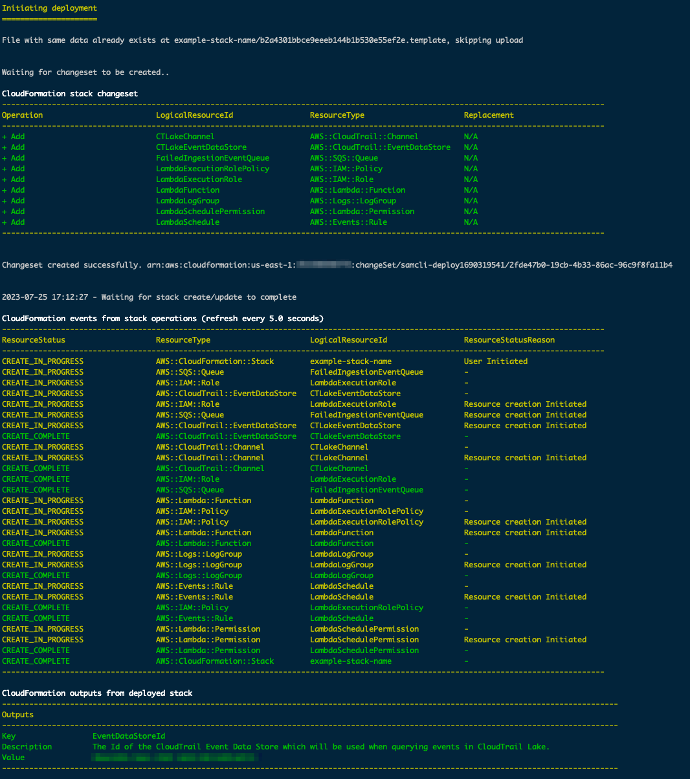Select "LogicalResourceId" header in the events table

coord(349,340)
